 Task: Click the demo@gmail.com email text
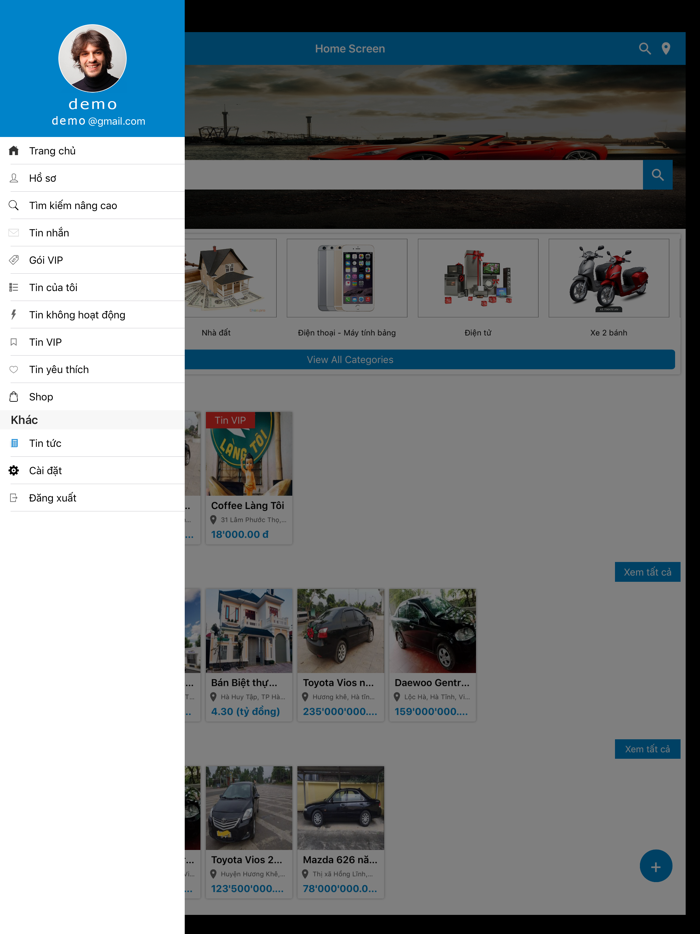coord(98,121)
